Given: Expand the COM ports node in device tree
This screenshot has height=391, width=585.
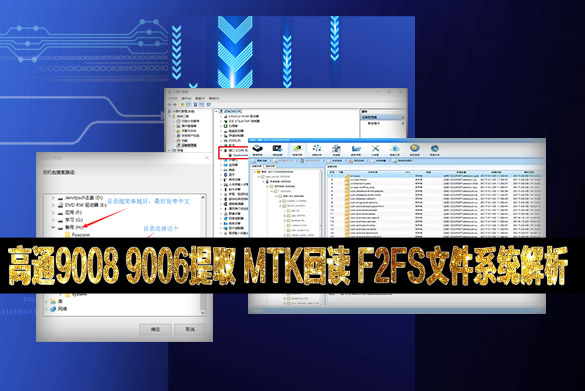Looking at the screenshot, I should [x=221, y=150].
